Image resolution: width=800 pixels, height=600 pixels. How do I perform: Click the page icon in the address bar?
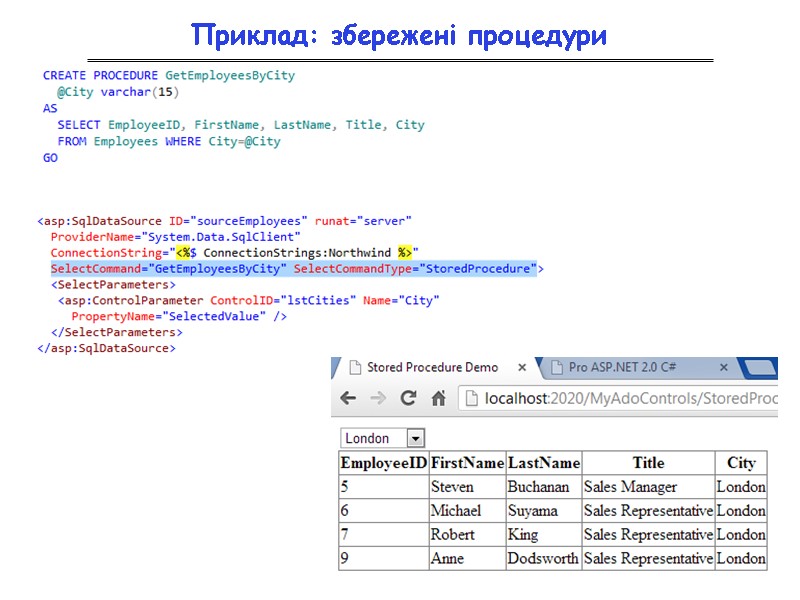472,398
